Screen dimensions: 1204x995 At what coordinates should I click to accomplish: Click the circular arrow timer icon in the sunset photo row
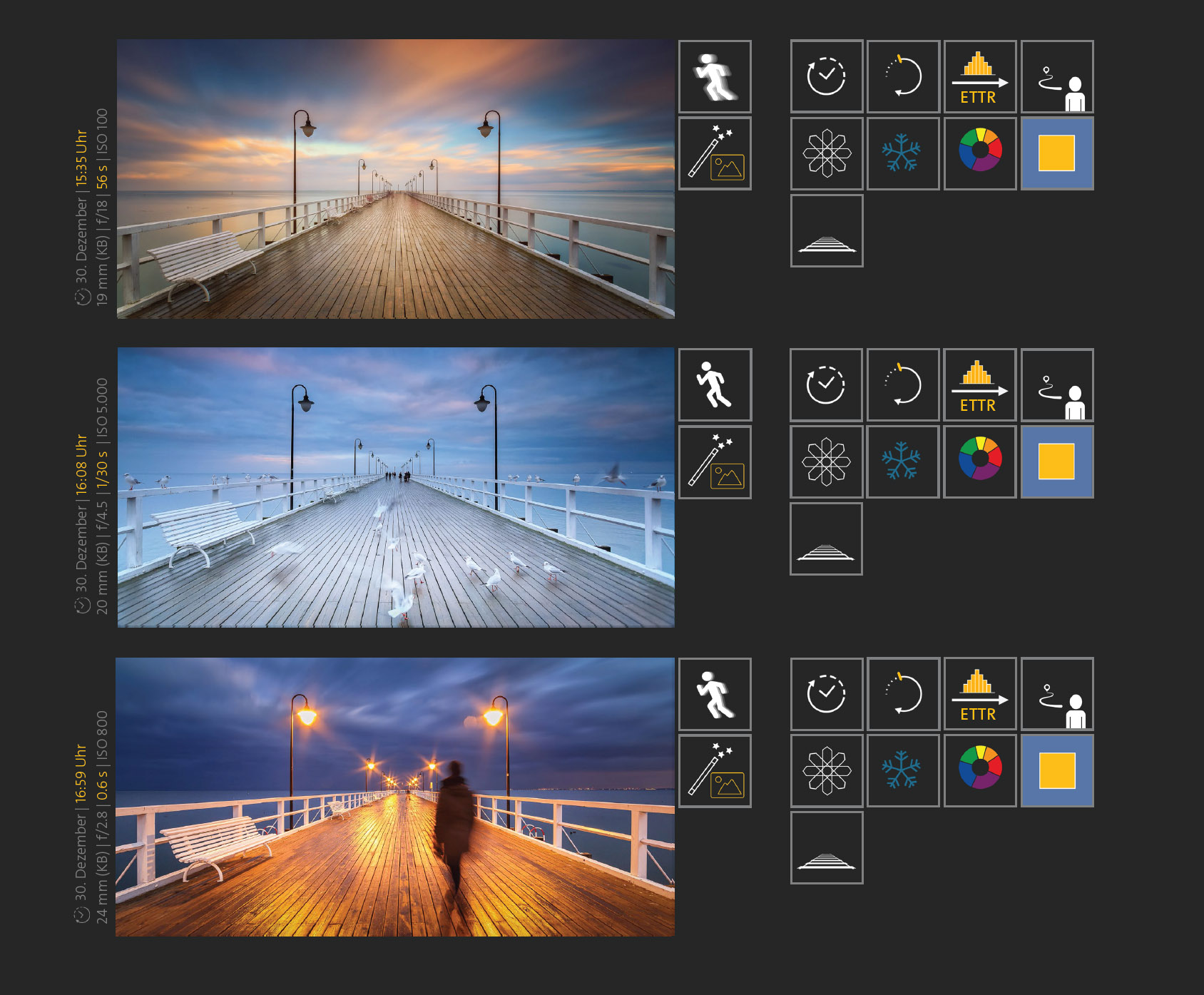pos(903,76)
